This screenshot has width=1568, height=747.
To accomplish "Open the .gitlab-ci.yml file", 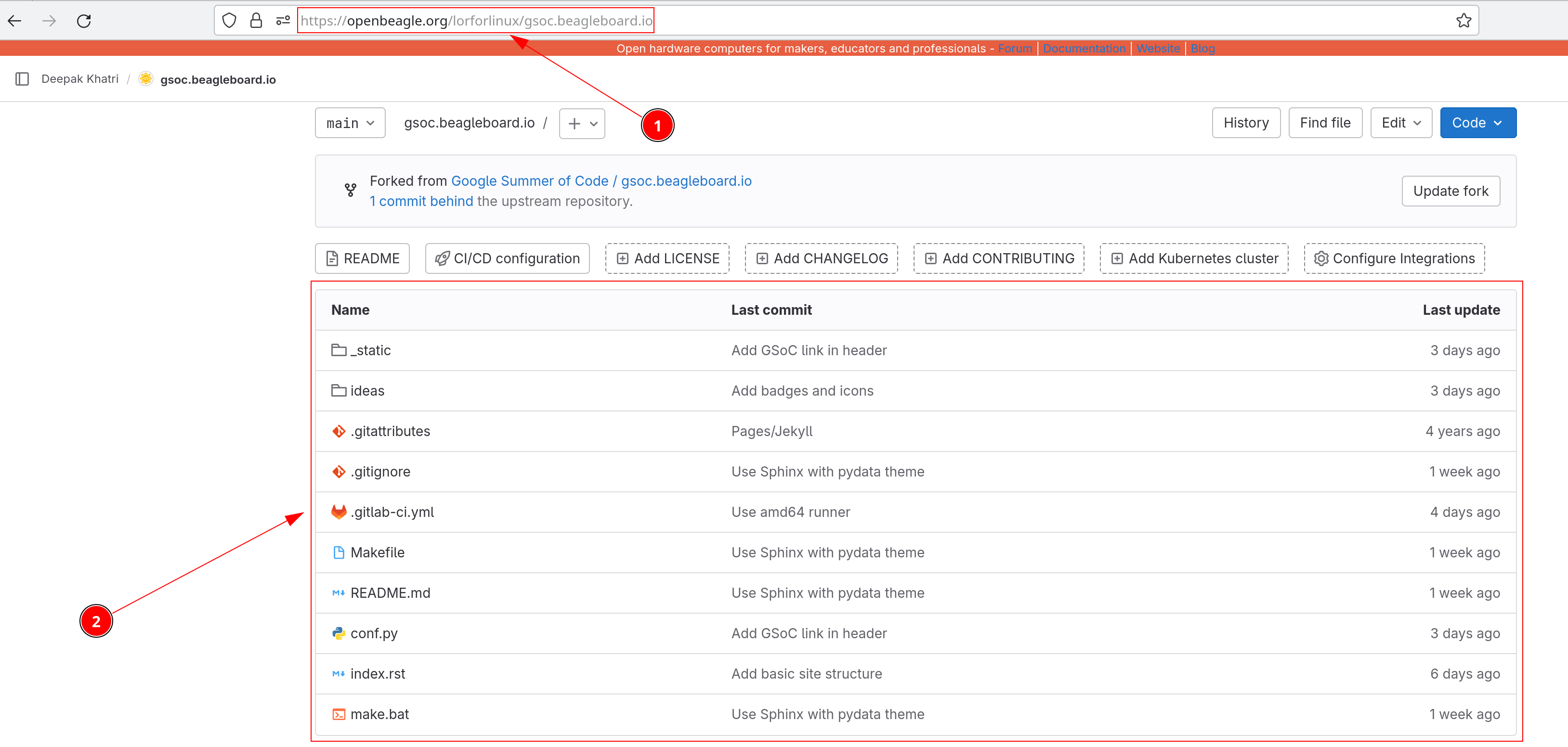I will click(x=392, y=512).
